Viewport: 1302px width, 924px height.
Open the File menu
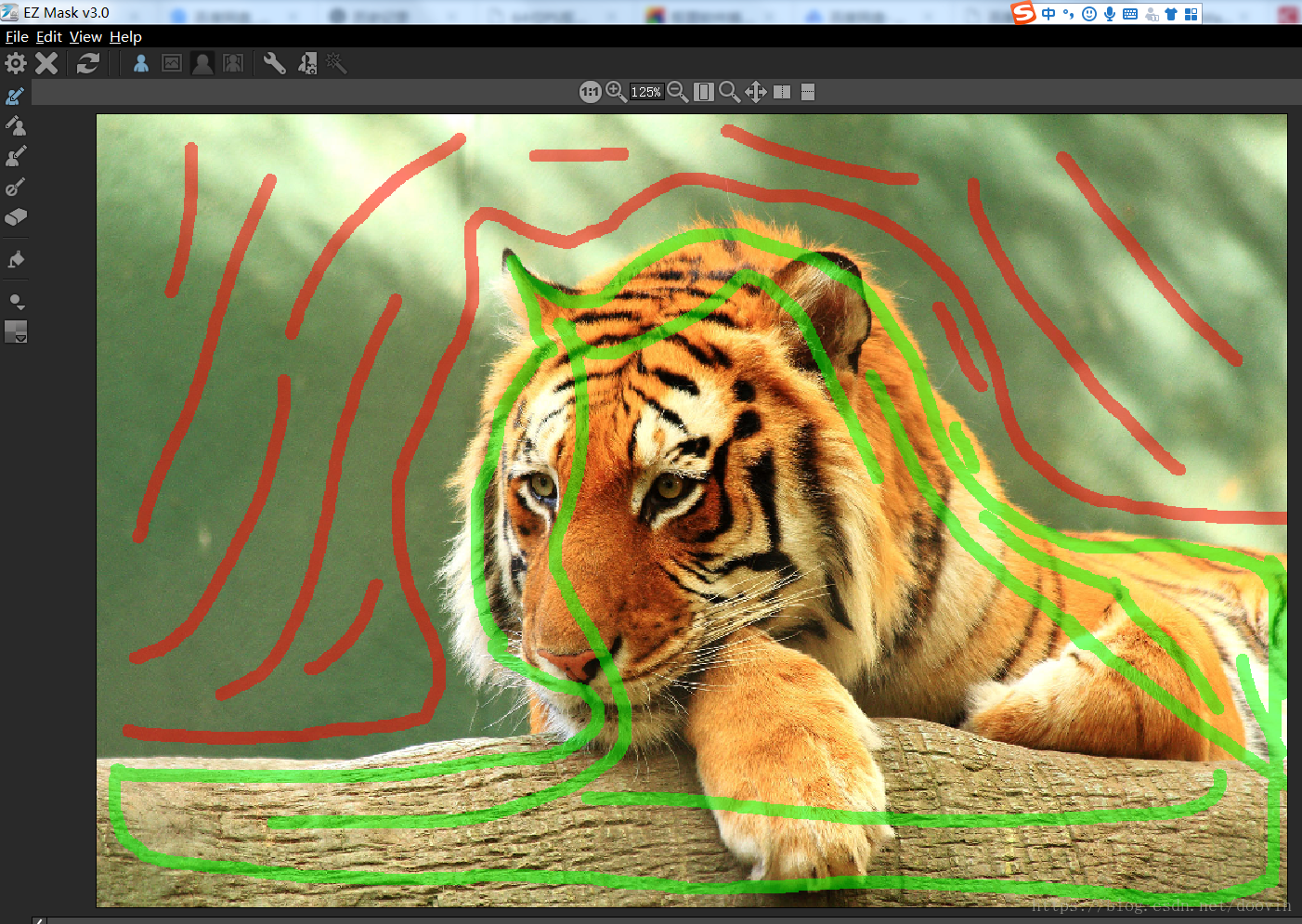17,36
